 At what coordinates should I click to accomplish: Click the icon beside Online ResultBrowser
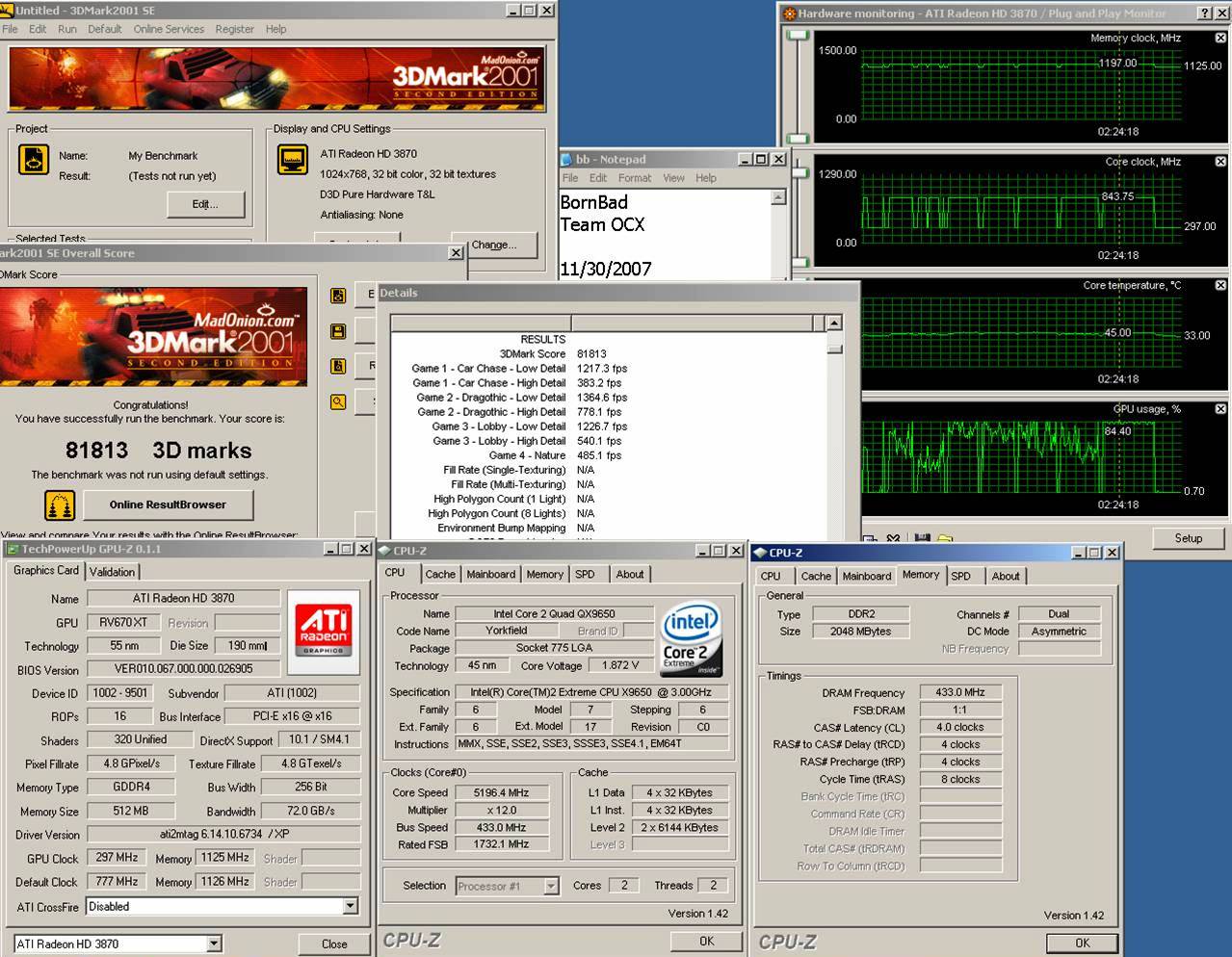pos(60,504)
